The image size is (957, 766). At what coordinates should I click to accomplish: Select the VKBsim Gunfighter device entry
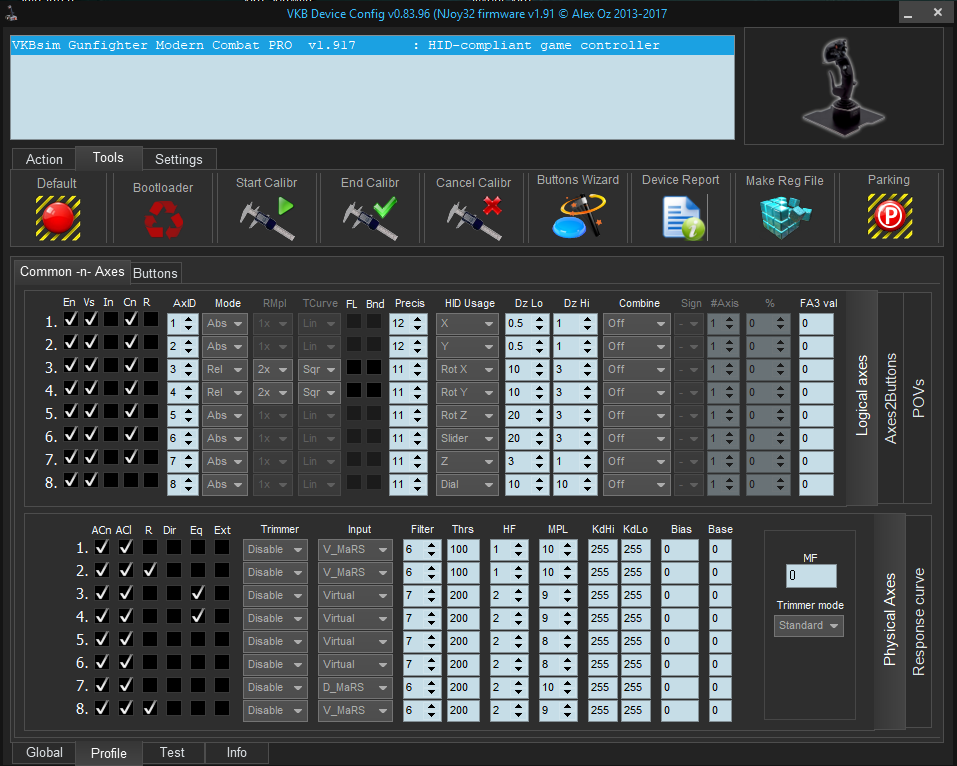tap(372, 45)
